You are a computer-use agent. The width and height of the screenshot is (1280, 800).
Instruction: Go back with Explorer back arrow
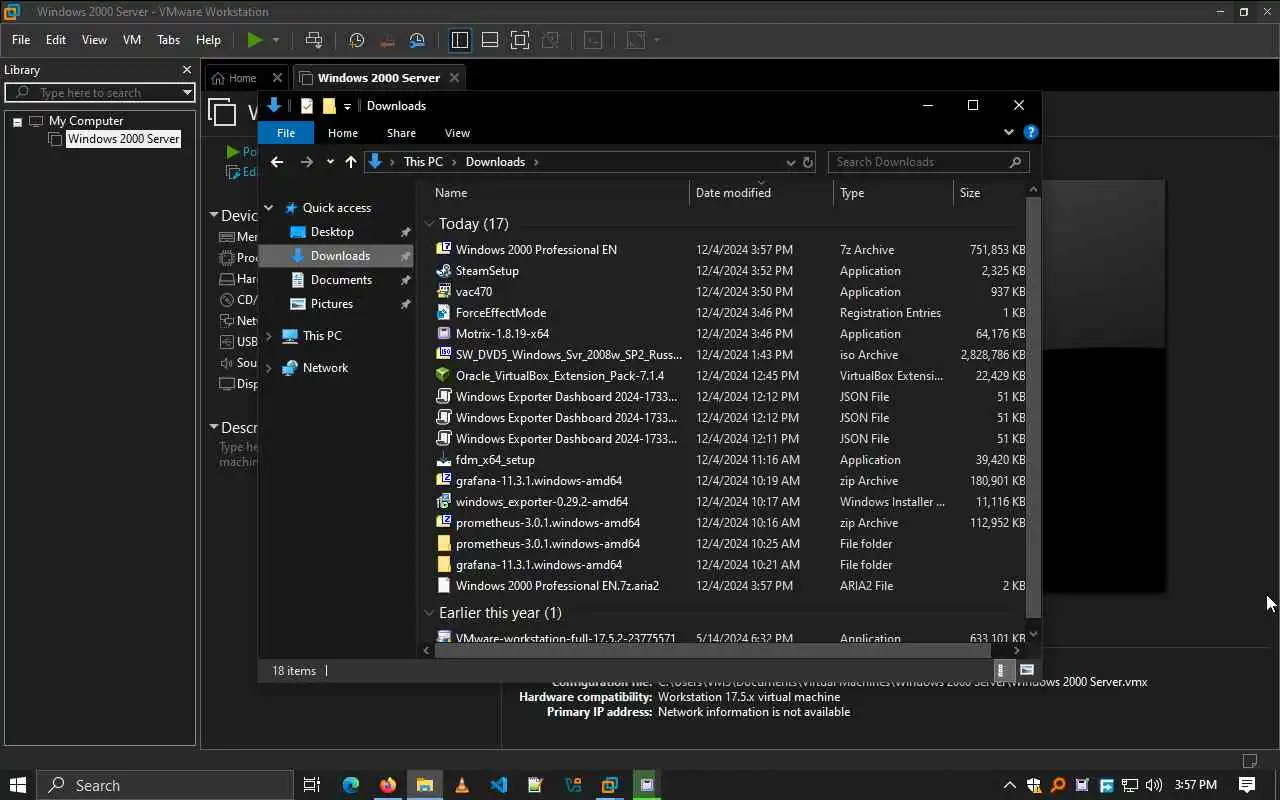277,162
